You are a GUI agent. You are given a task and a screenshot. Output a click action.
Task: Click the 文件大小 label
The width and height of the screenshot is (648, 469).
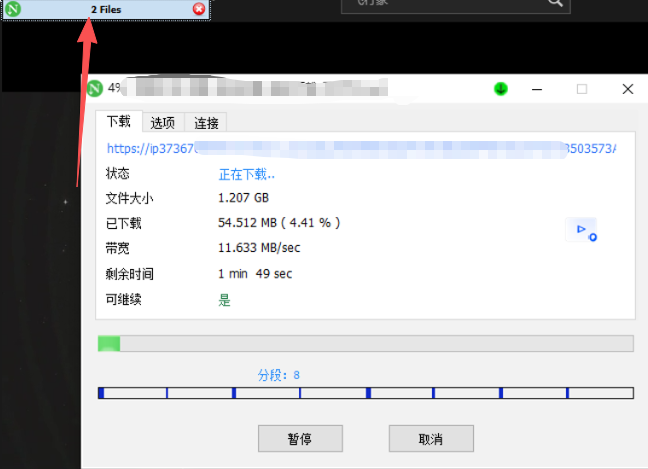point(129,198)
